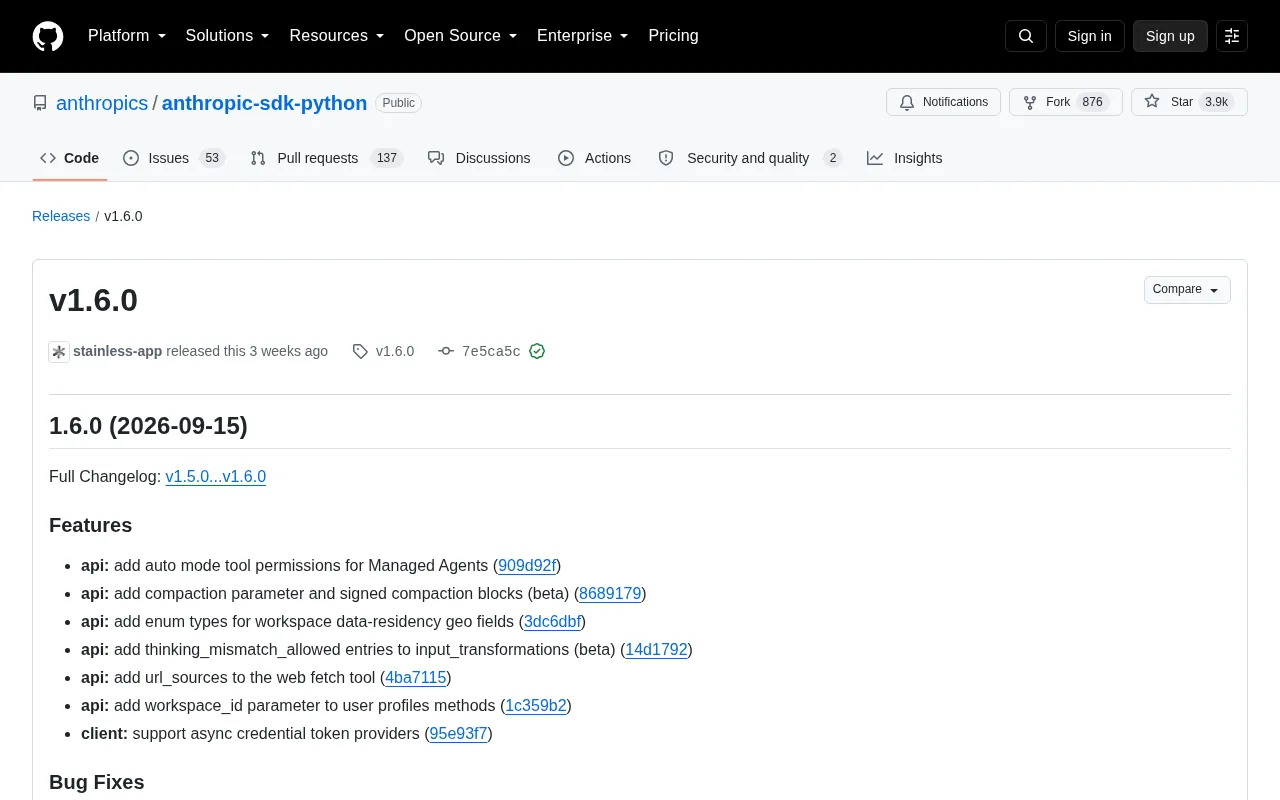Open the anthropics owner link
The image size is (1280, 800).
click(x=102, y=103)
